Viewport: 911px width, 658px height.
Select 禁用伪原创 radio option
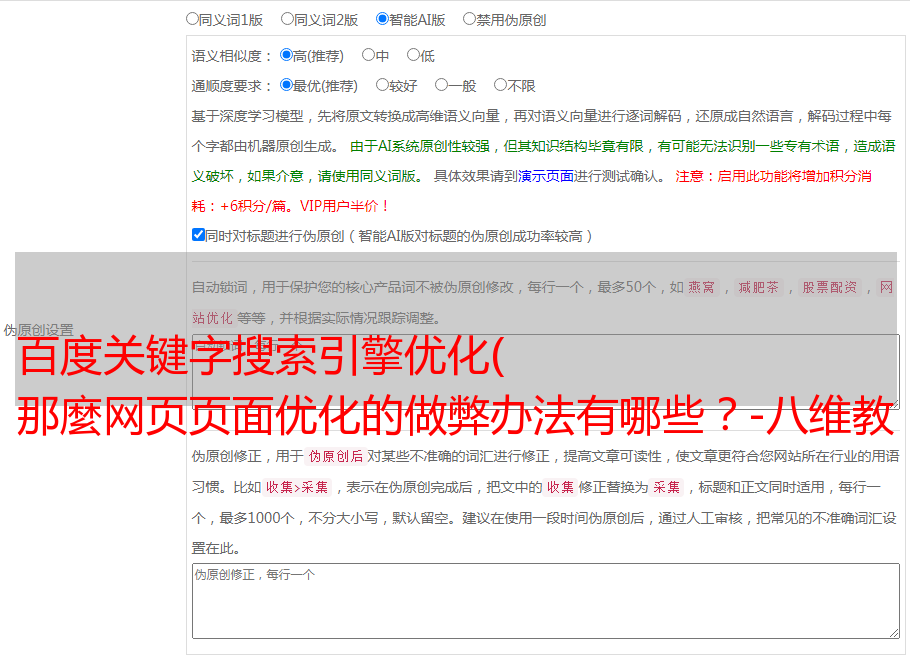[x=469, y=19]
